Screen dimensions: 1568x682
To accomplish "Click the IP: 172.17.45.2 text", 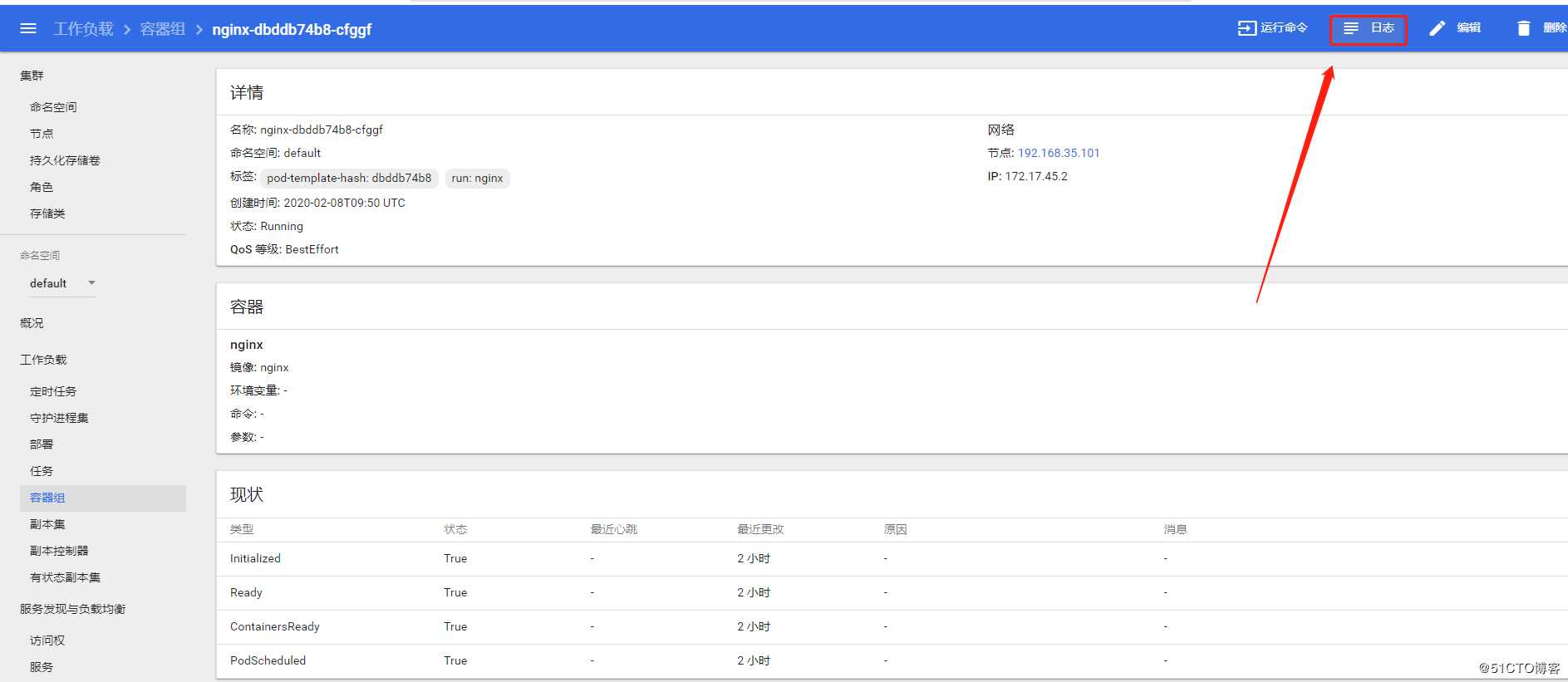I will coord(1027,176).
